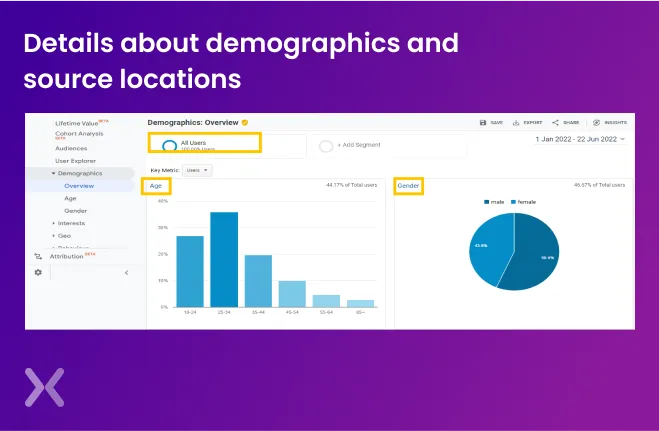This screenshot has width=659, height=431.
Task: Open the Gender chart title link
Action: [x=408, y=186]
